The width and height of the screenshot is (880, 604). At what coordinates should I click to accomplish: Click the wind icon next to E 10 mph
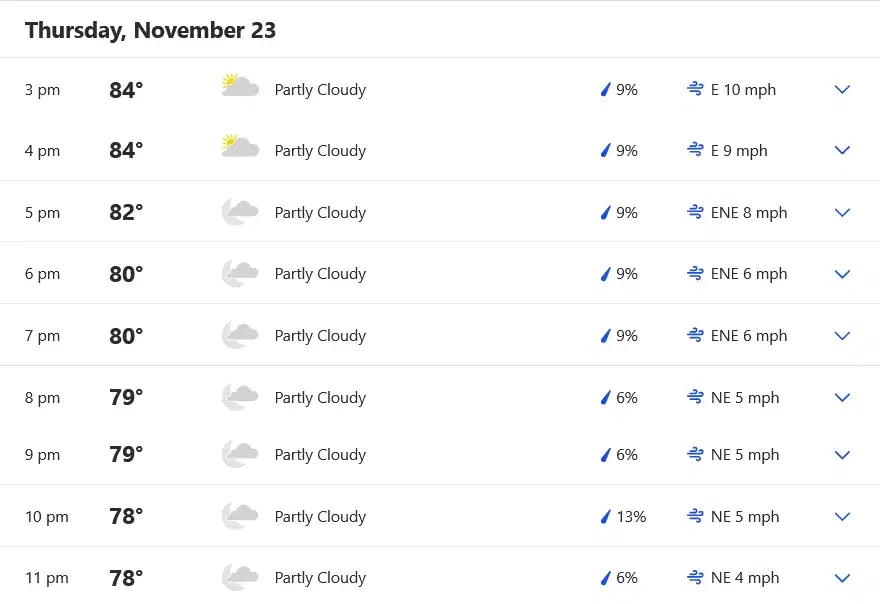coord(695,89)
